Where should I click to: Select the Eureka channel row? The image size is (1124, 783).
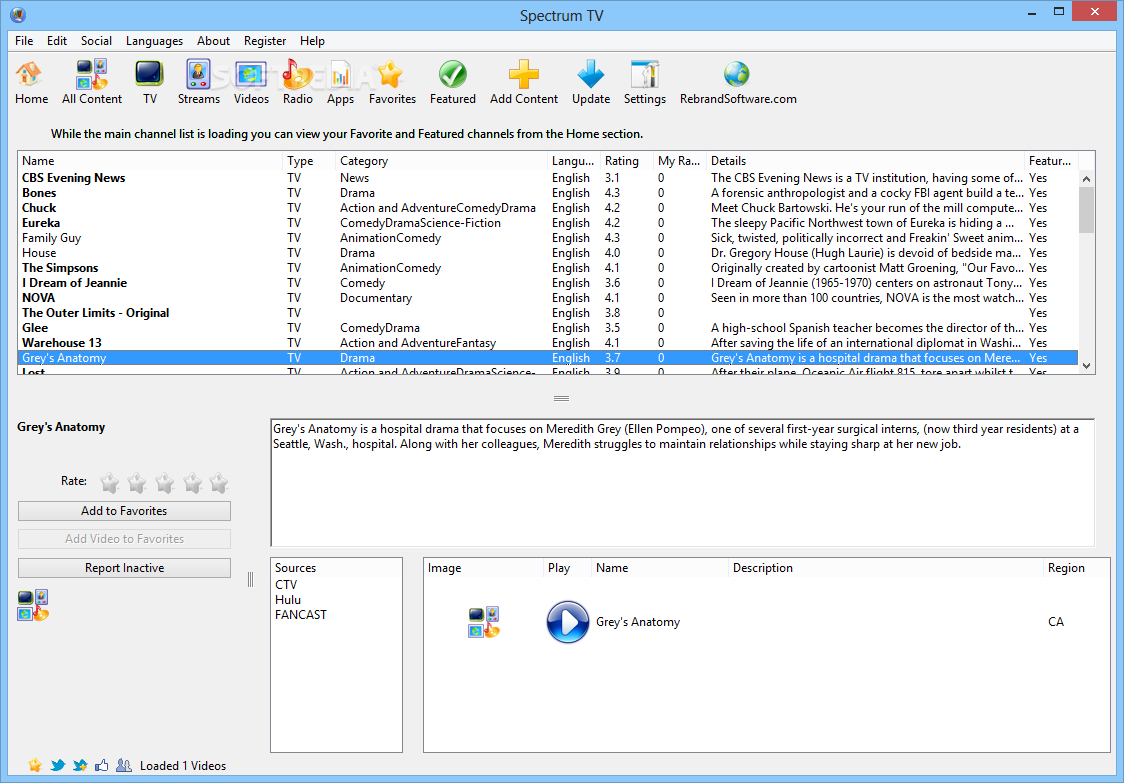pos(548,223)
